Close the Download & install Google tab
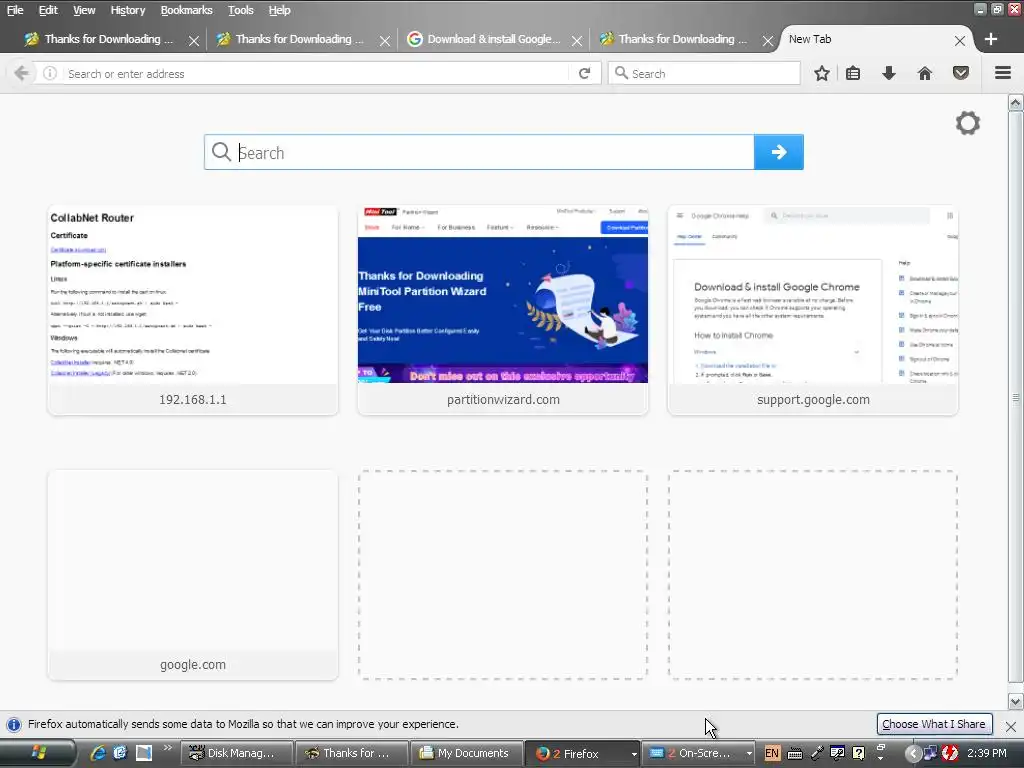This screenshot has height=768, width=1024. (x=577, y=40)
